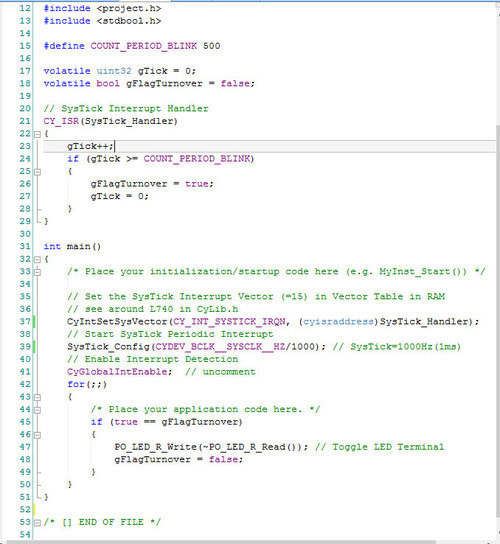Click the PO_LED_R_Write call on line 47
Screen dimensions: 500x544
click(155, 447)
